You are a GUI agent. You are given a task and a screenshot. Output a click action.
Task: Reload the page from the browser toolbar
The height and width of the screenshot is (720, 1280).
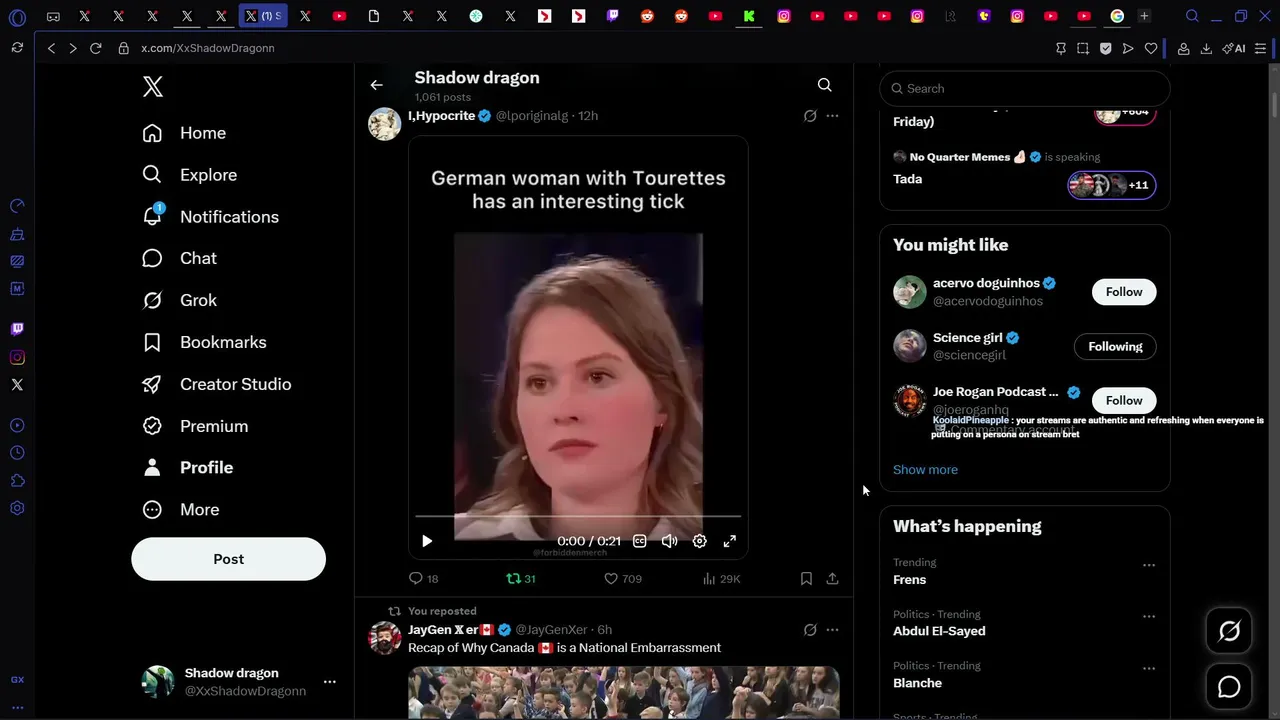click(x=96, y=48)
